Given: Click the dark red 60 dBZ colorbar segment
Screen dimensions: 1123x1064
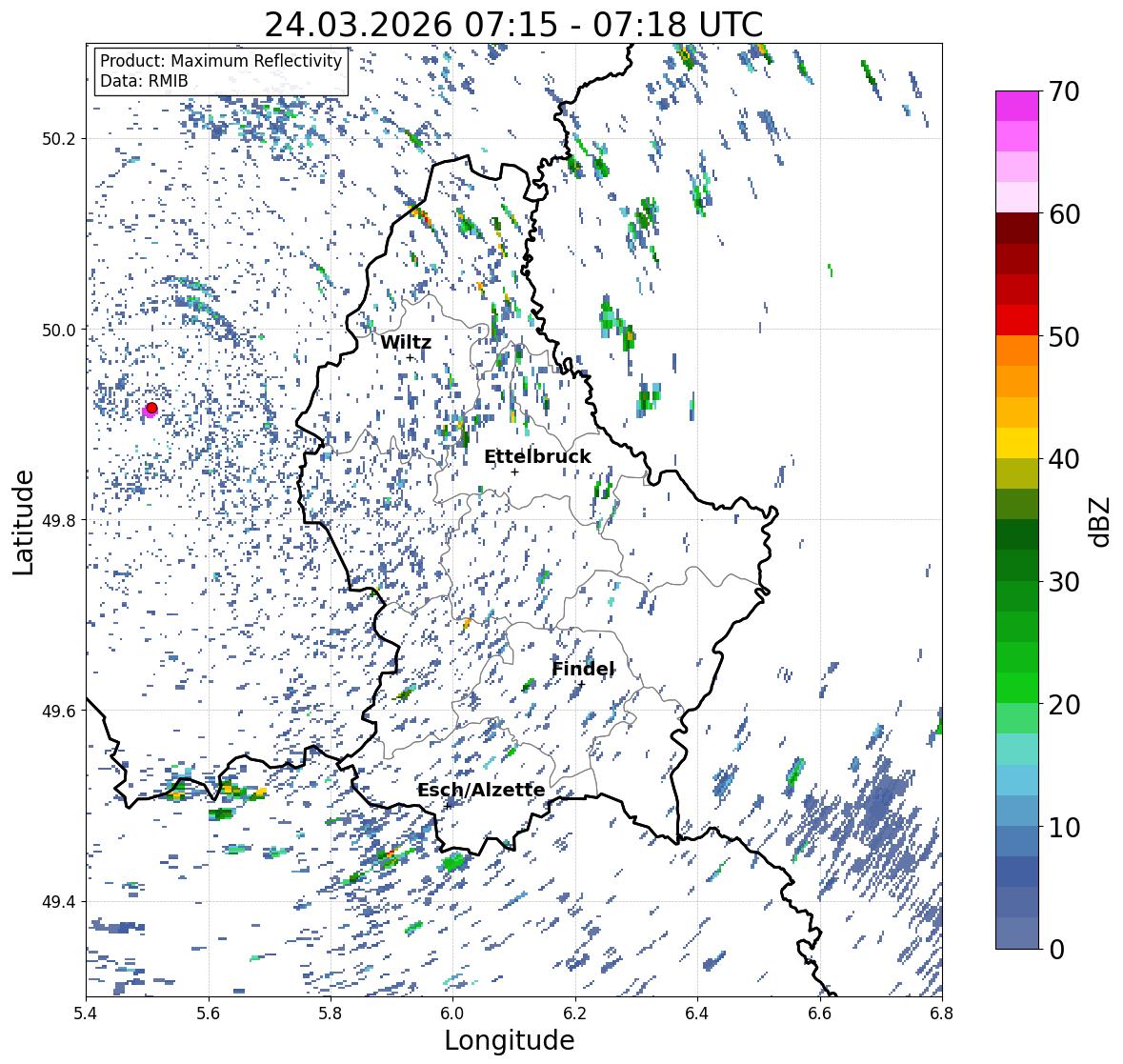Looking at the screenshot, I should 1017,229.
